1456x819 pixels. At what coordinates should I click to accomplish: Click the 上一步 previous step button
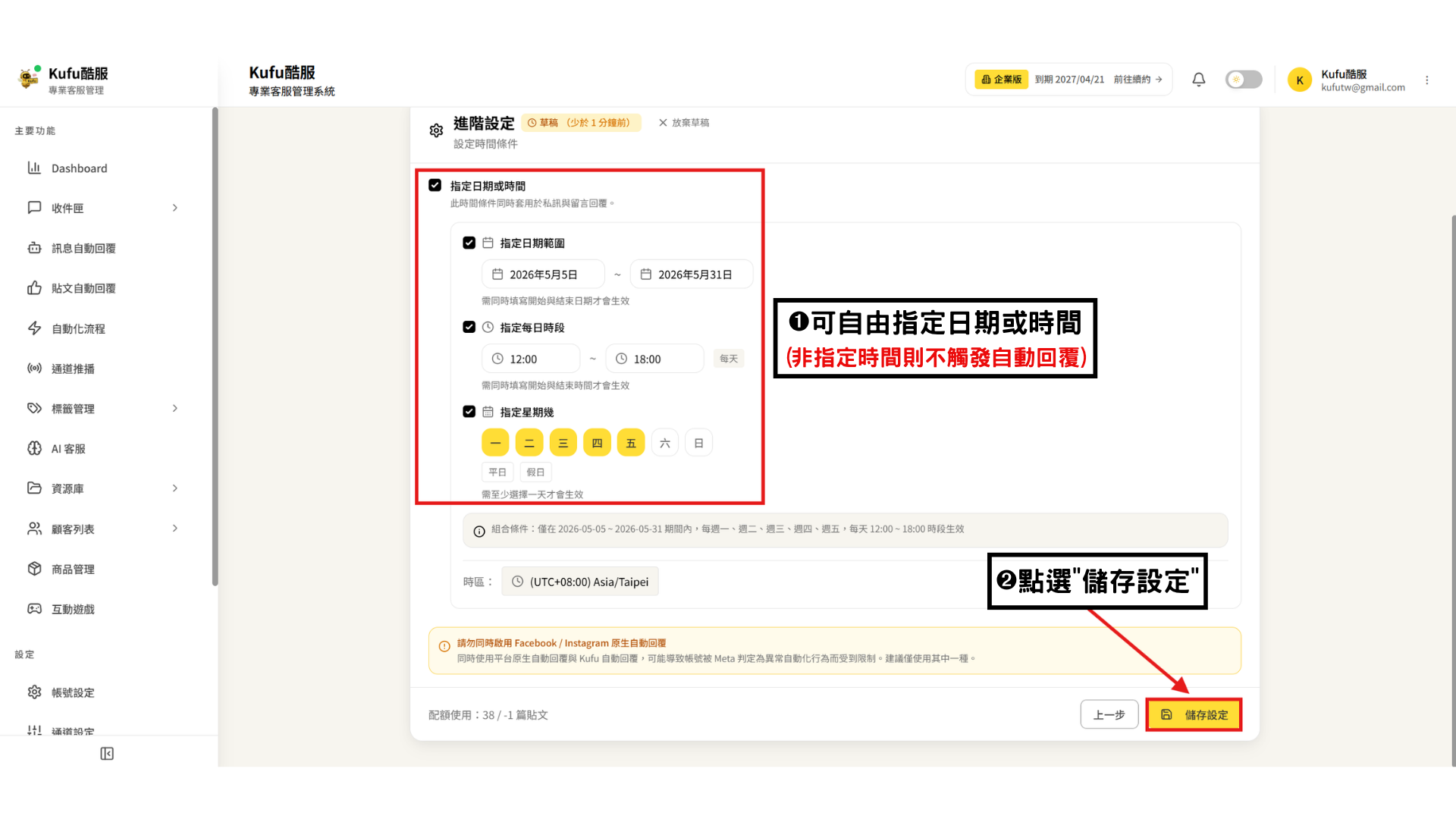click(1109, 715)
